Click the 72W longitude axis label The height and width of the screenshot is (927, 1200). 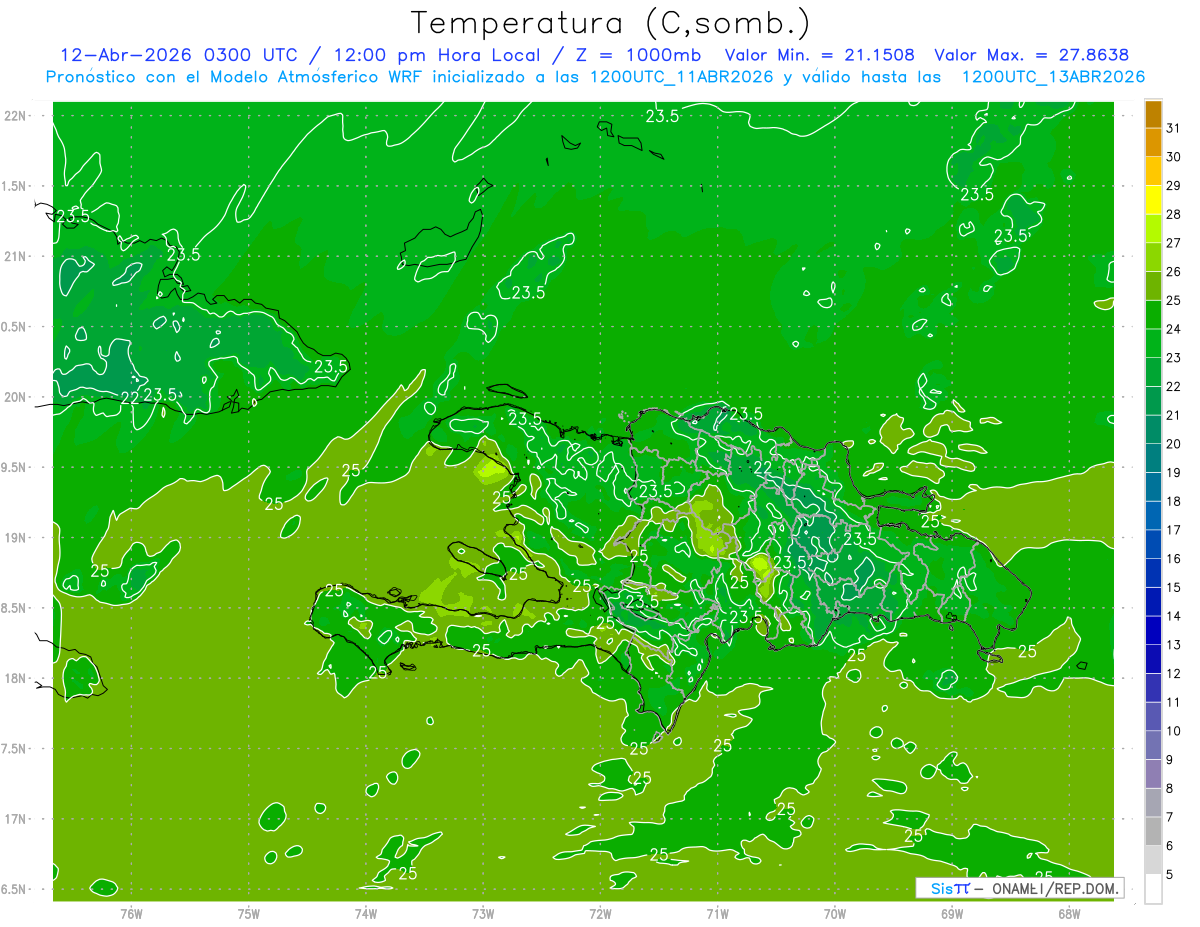[600, 914]
